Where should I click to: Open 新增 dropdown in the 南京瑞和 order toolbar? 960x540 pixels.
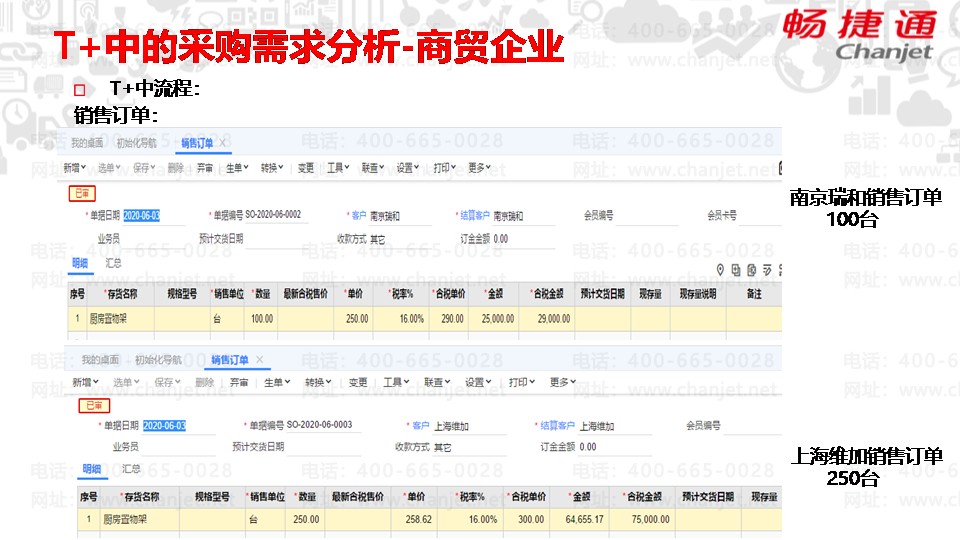pyautogui.click(x=74, y=167)
